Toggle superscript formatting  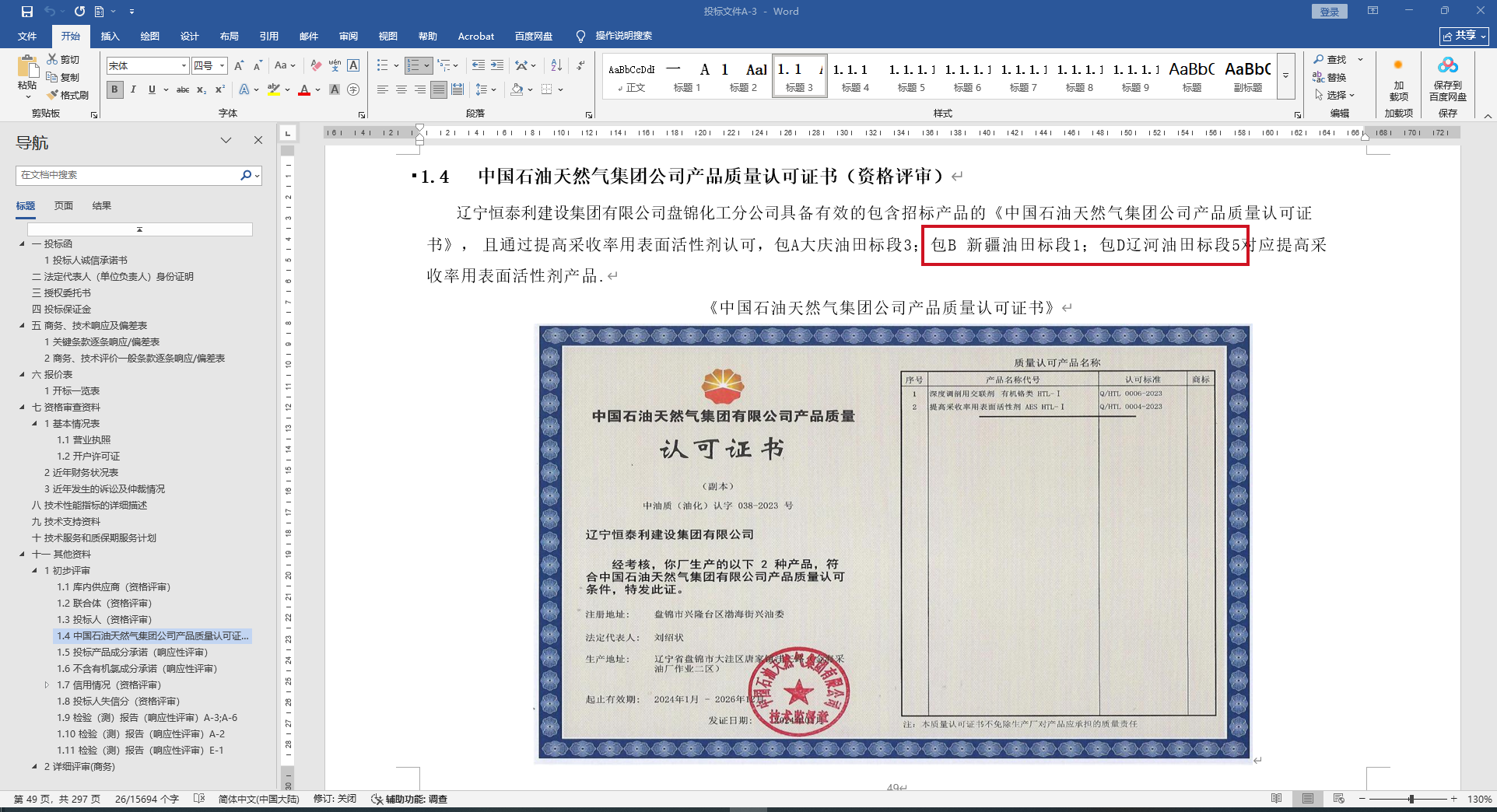(x=220, y=89)
